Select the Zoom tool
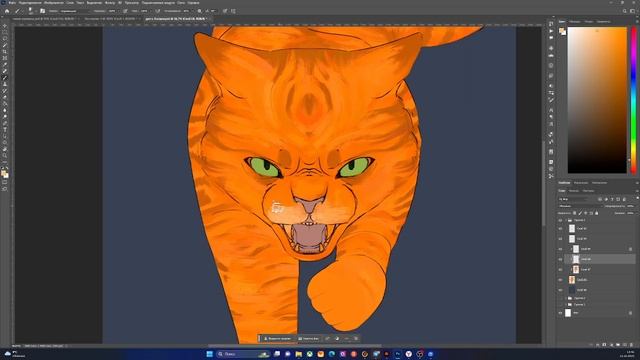This screenshot has height=360, width=640. [5, 156]
